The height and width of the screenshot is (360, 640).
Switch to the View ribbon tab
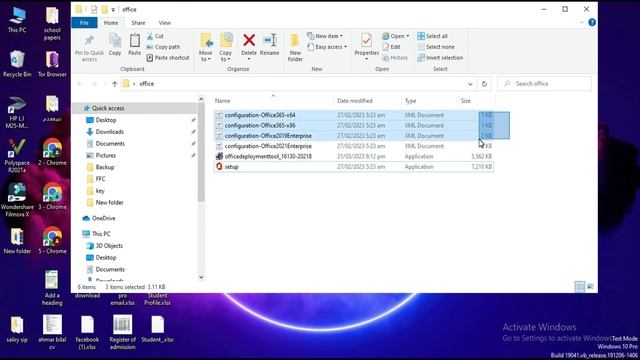point(164,23)
